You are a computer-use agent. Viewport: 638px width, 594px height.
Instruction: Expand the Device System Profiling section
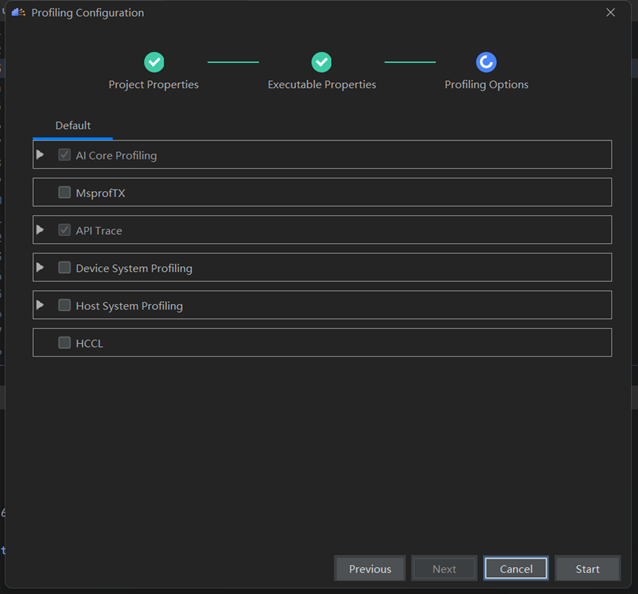[40, 268]
